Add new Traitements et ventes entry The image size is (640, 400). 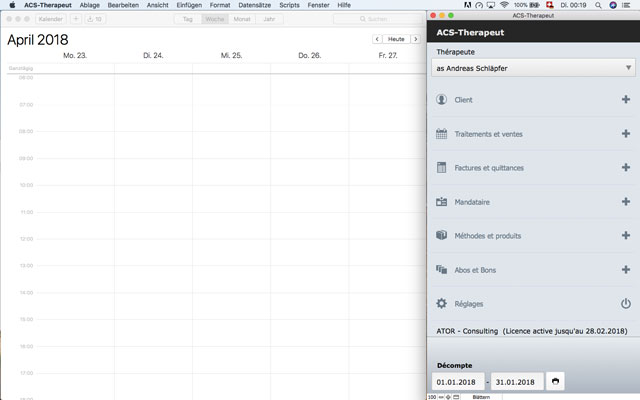coord(626,133)
